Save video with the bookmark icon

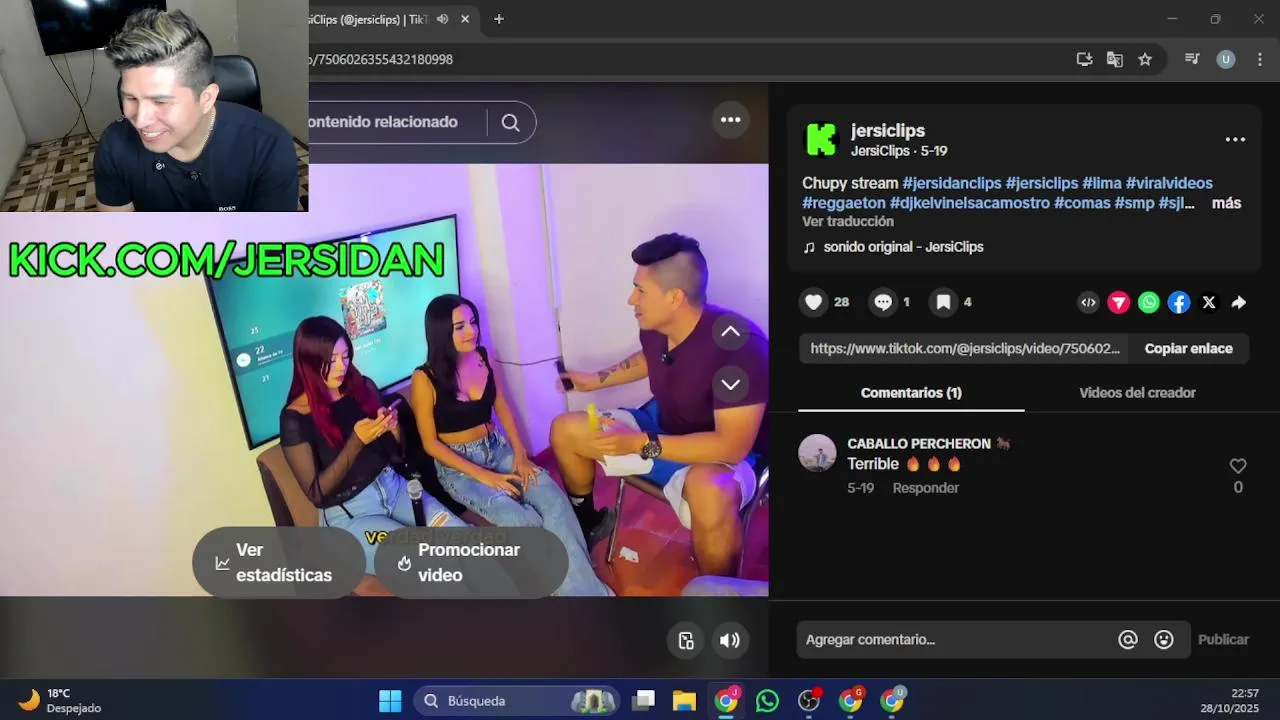pos(943,302)
